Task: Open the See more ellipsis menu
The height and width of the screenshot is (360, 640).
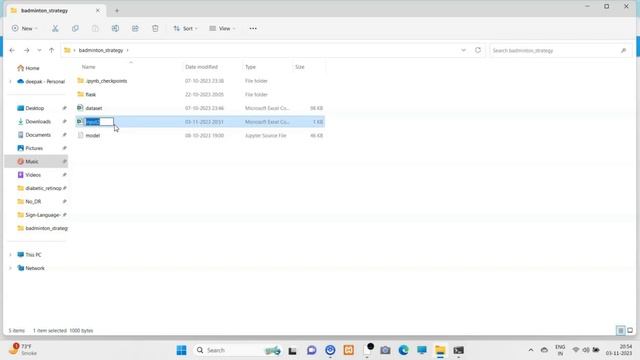Action: 253,29
